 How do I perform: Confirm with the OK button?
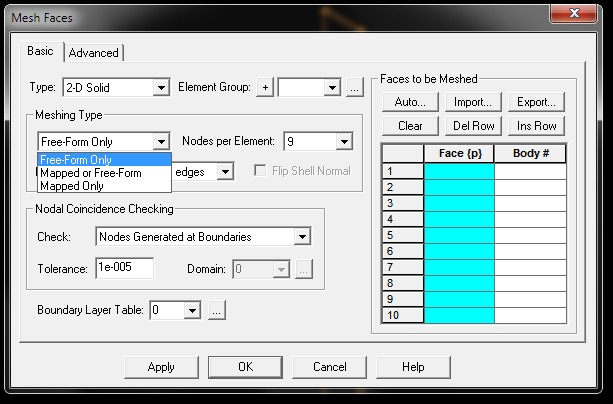point(246,367)
